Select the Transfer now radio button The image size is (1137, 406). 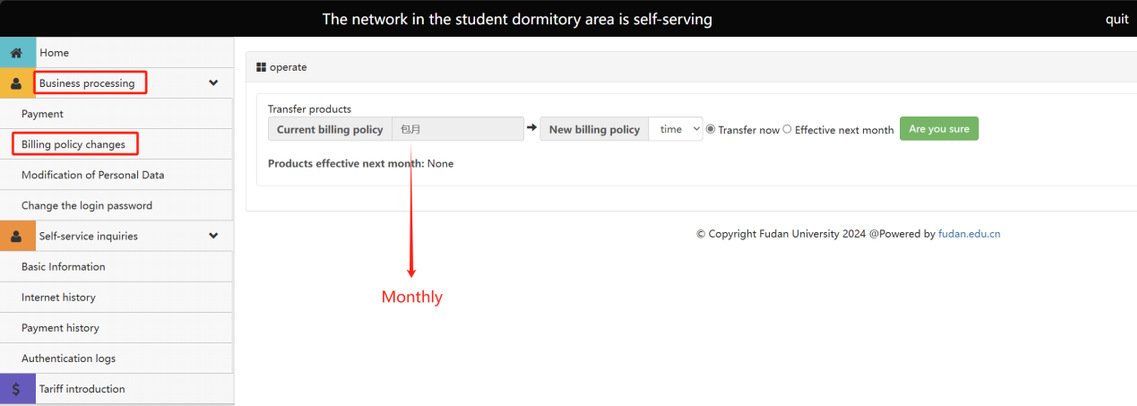pos(711,129)
